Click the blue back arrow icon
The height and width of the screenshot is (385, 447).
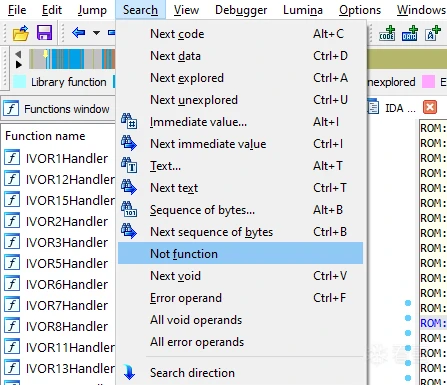click(x=78, y=33)
